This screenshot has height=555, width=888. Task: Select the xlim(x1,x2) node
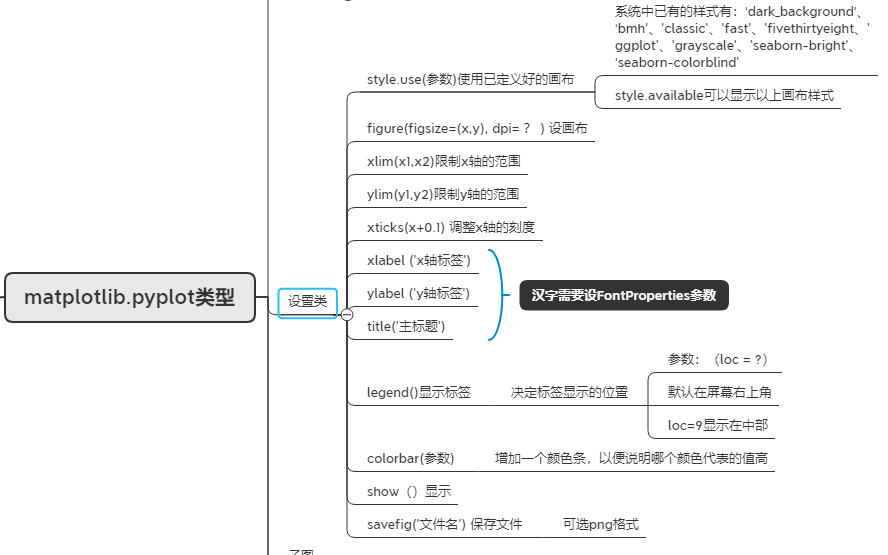[443, 161]
